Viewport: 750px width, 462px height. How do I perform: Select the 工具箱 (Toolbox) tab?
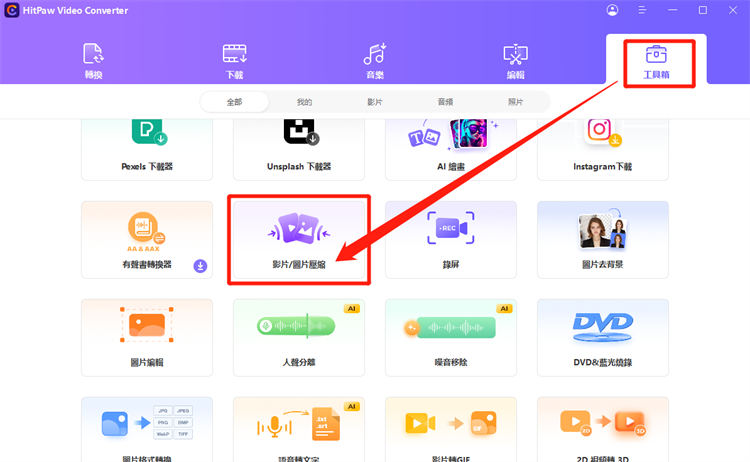(x=656, y=62)
